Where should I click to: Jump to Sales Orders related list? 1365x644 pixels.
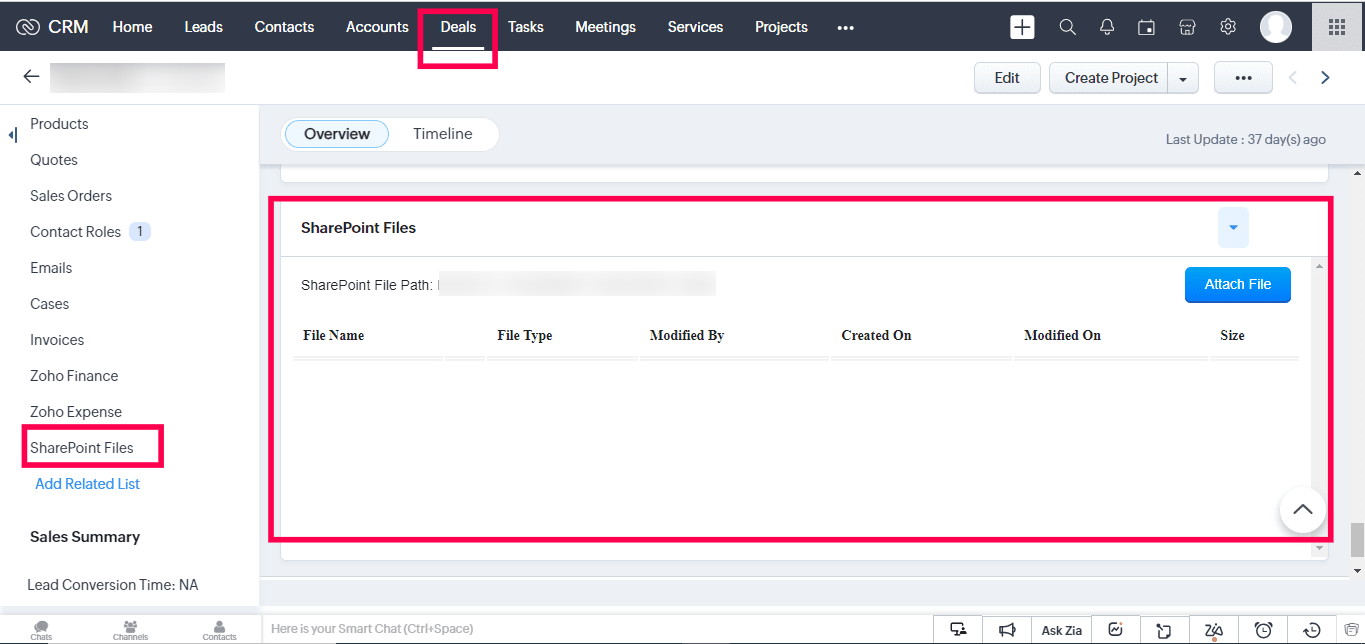(71, 196)
